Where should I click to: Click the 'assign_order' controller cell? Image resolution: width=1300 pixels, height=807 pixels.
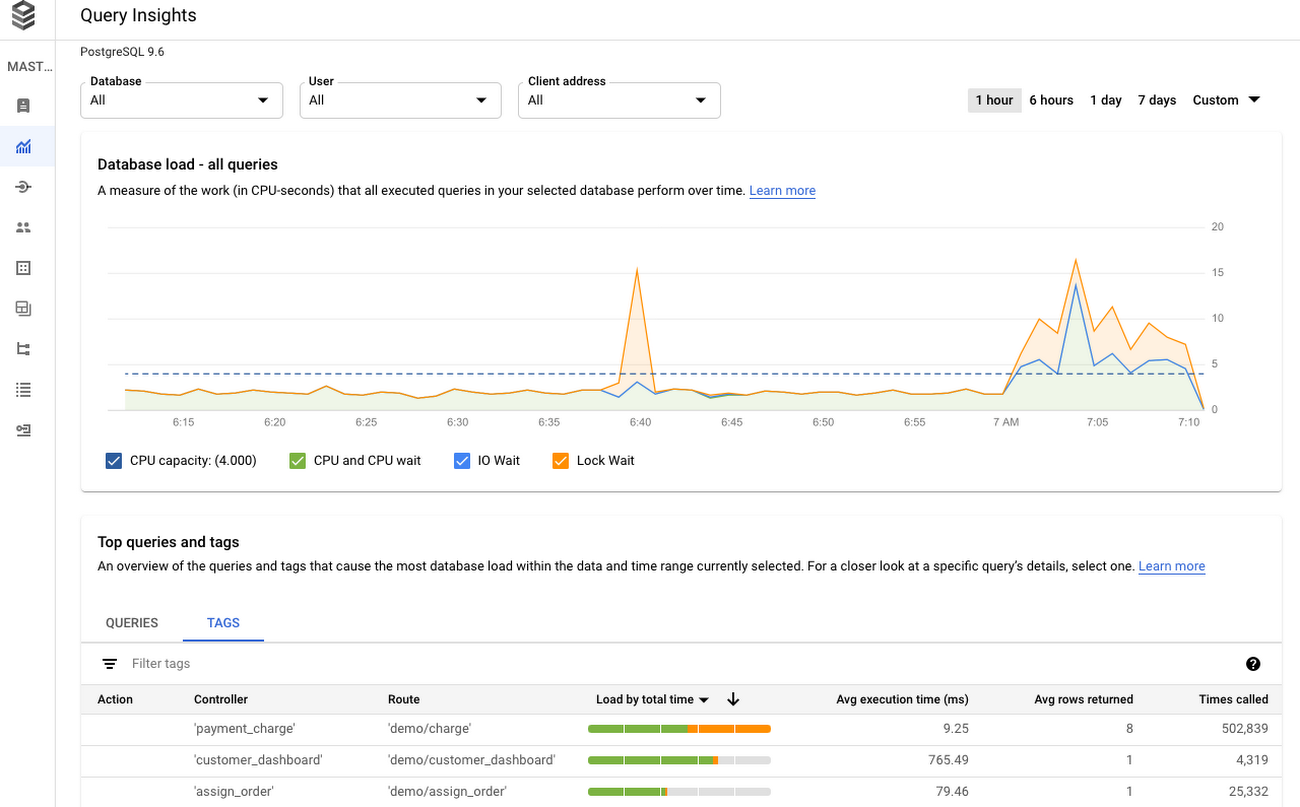[234, 791]
